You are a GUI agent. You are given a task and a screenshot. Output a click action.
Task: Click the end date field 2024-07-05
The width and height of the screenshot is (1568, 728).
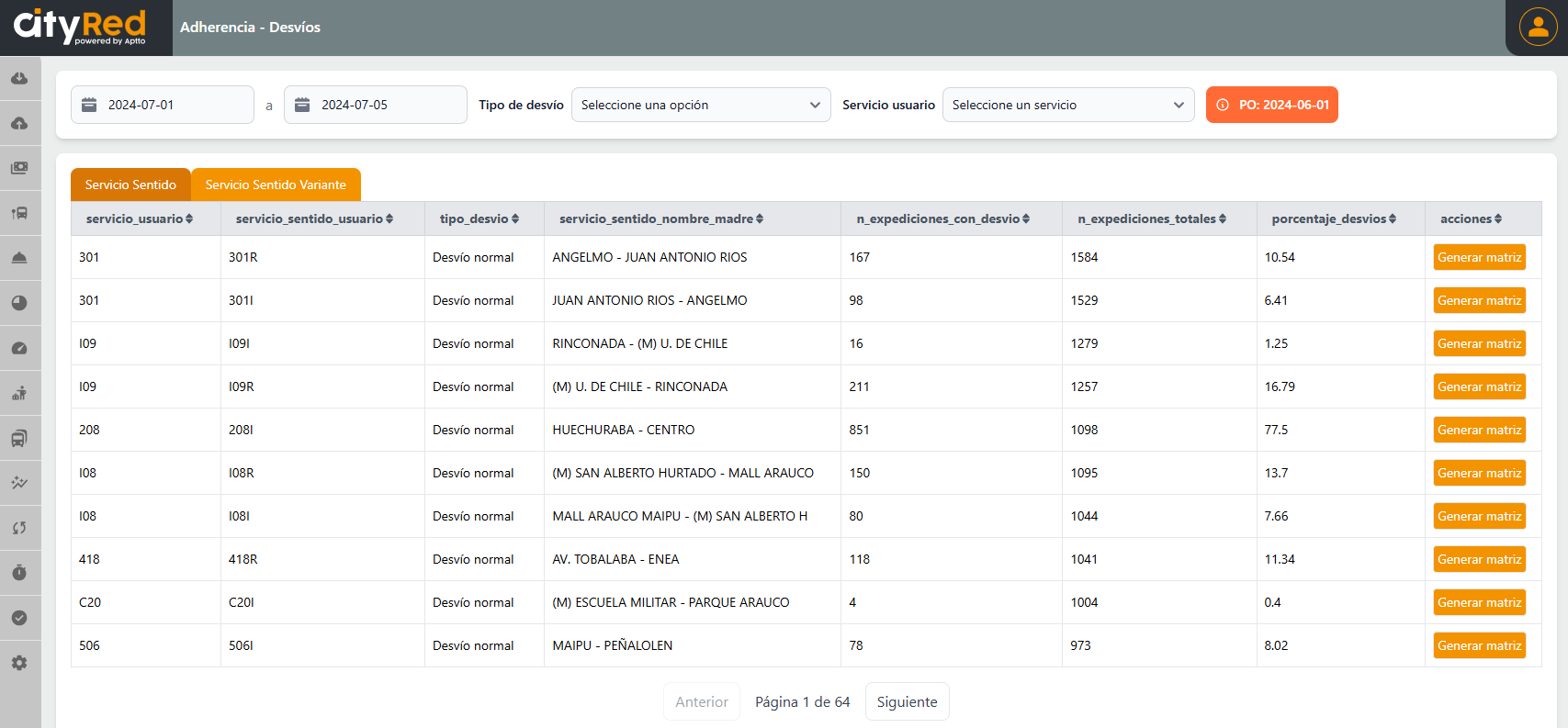pos(376,105)
